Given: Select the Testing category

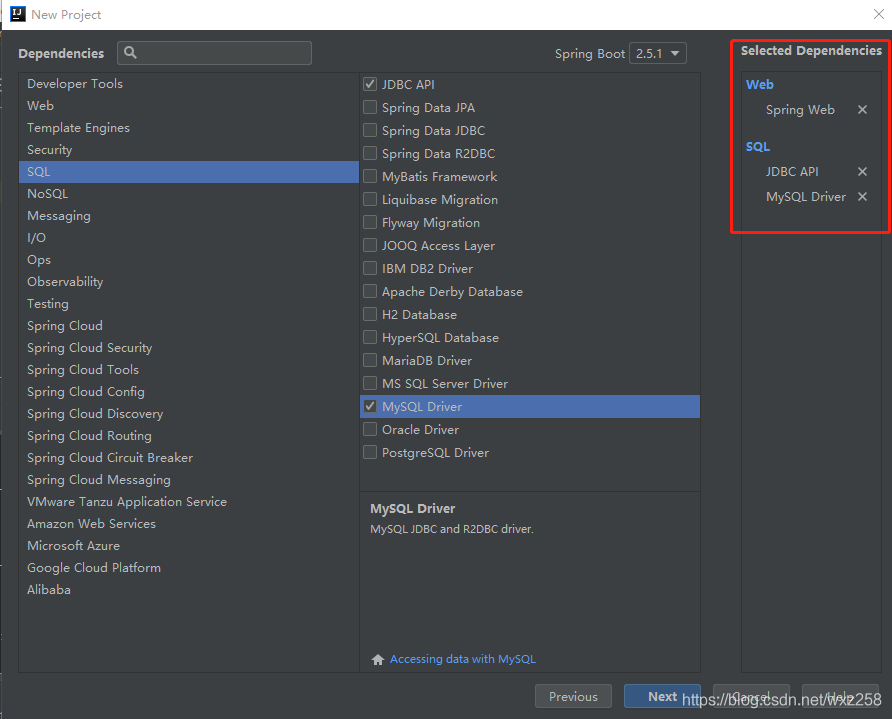Looking at the screenshot, I should pos(48,303).
